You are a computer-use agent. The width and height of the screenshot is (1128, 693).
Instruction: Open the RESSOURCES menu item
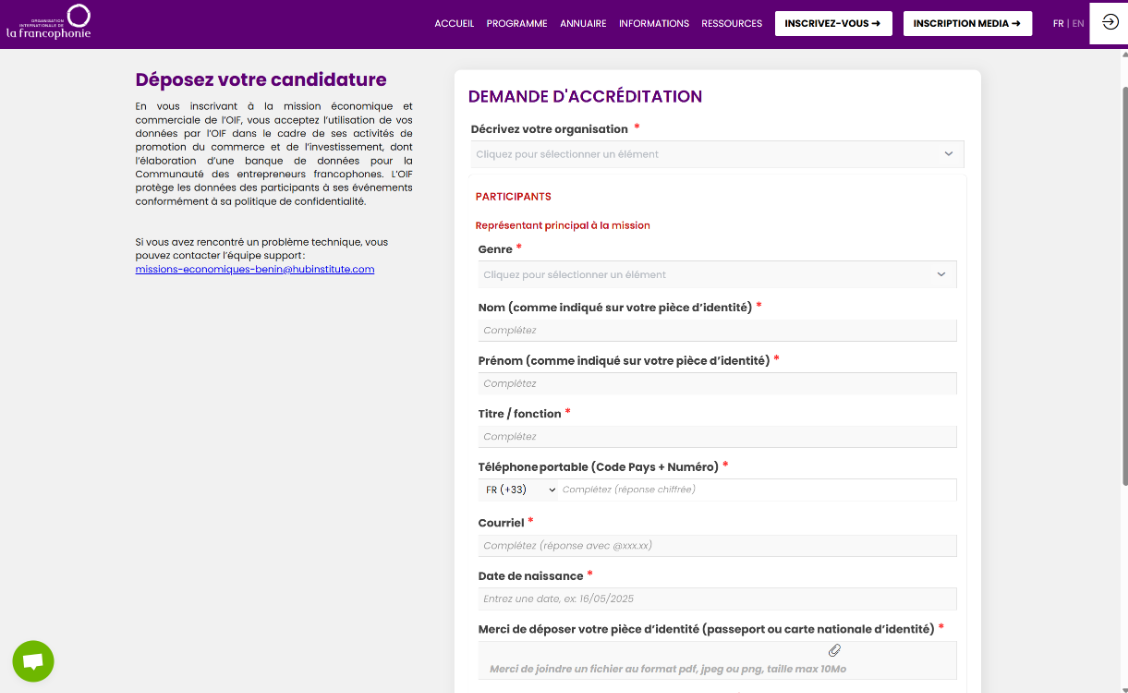pyautogui.click(x=731, y=24)
